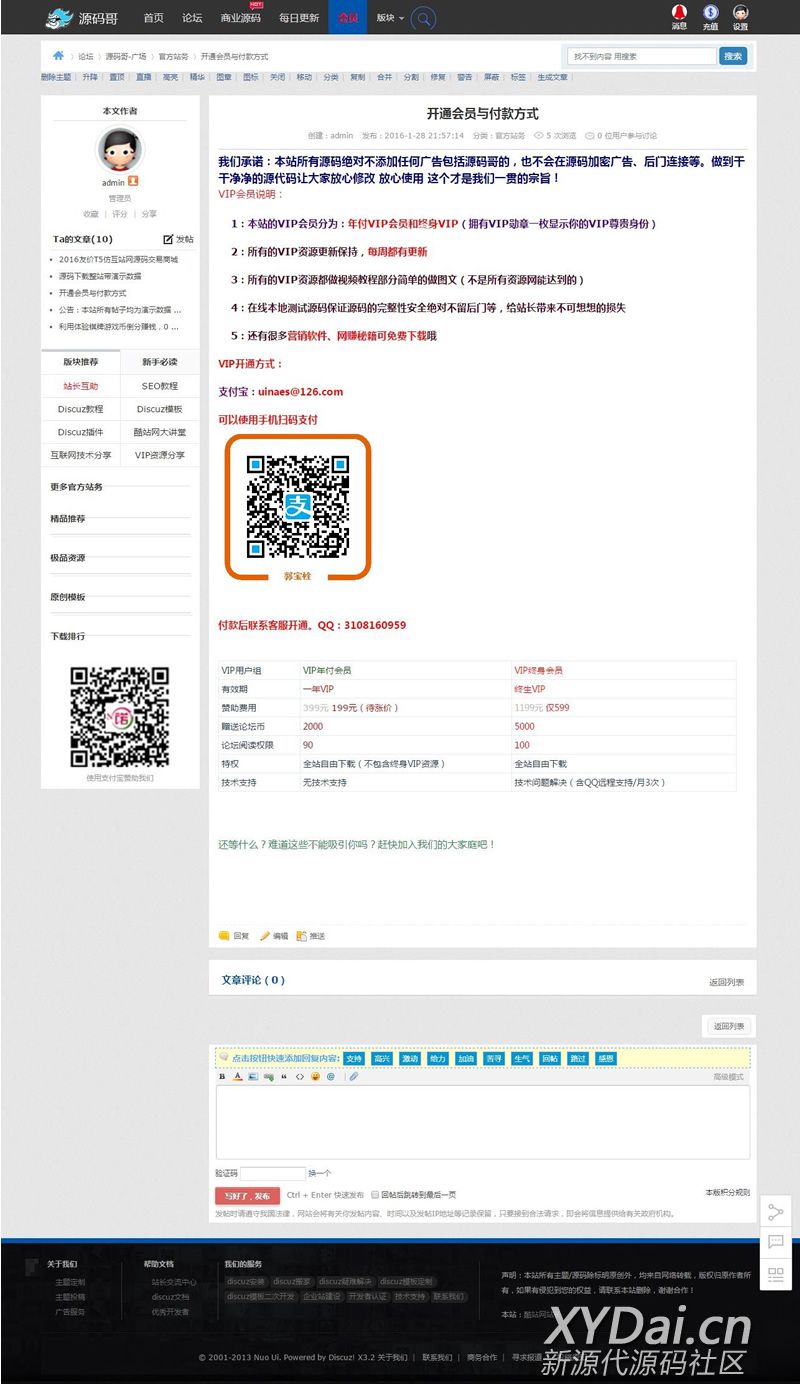Click the 推送 push icon below article
This screenshot has height=1384, width=800.
301,936
